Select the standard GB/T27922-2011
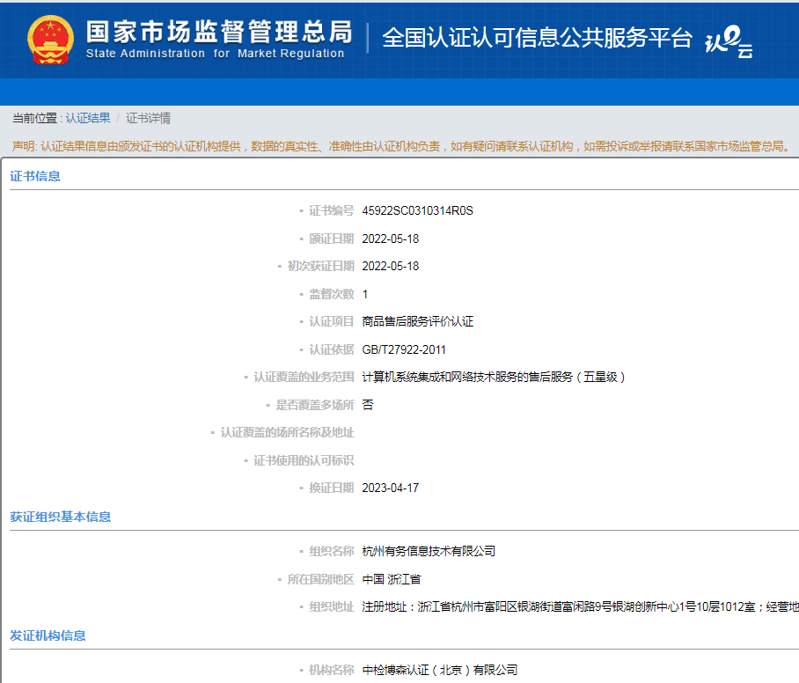 point(404,350)
